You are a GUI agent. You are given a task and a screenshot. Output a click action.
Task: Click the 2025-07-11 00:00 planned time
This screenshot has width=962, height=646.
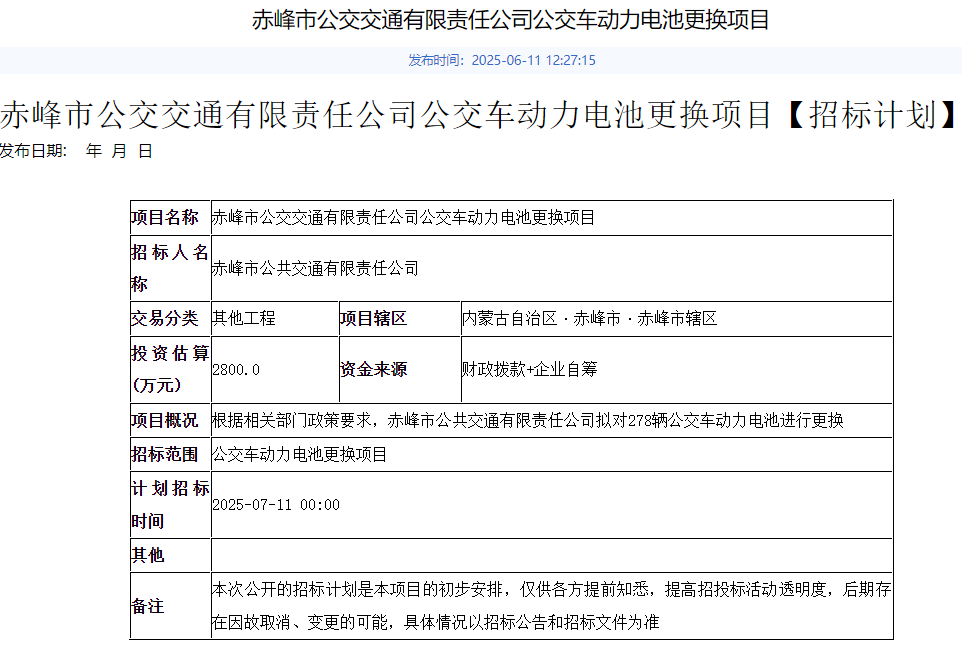click(275, 505)
